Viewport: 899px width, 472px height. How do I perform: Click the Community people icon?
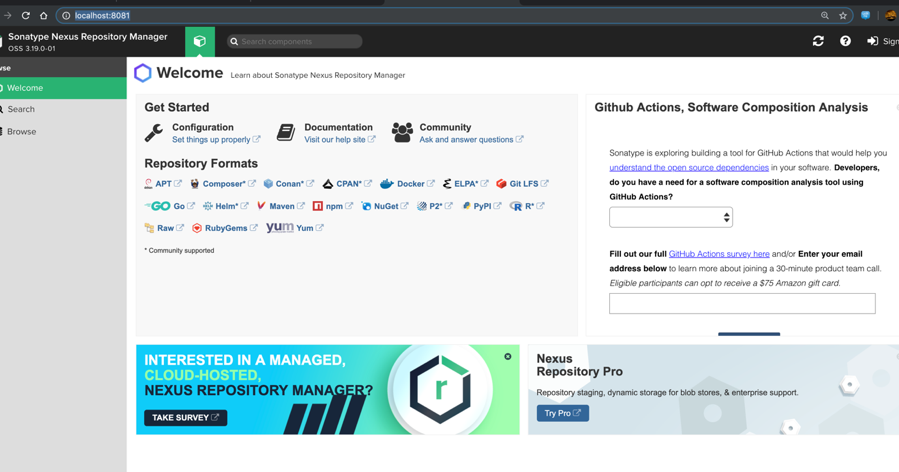402,132
